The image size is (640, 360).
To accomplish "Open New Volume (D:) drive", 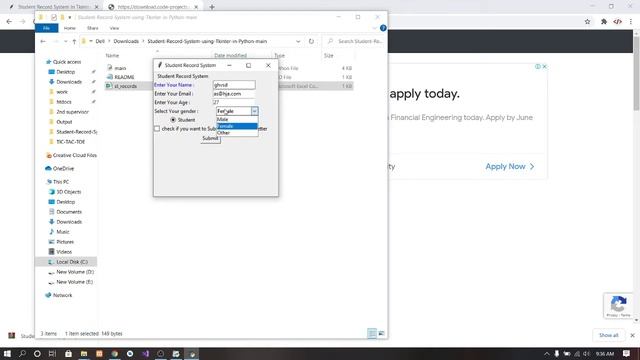I will pos(75,272).
